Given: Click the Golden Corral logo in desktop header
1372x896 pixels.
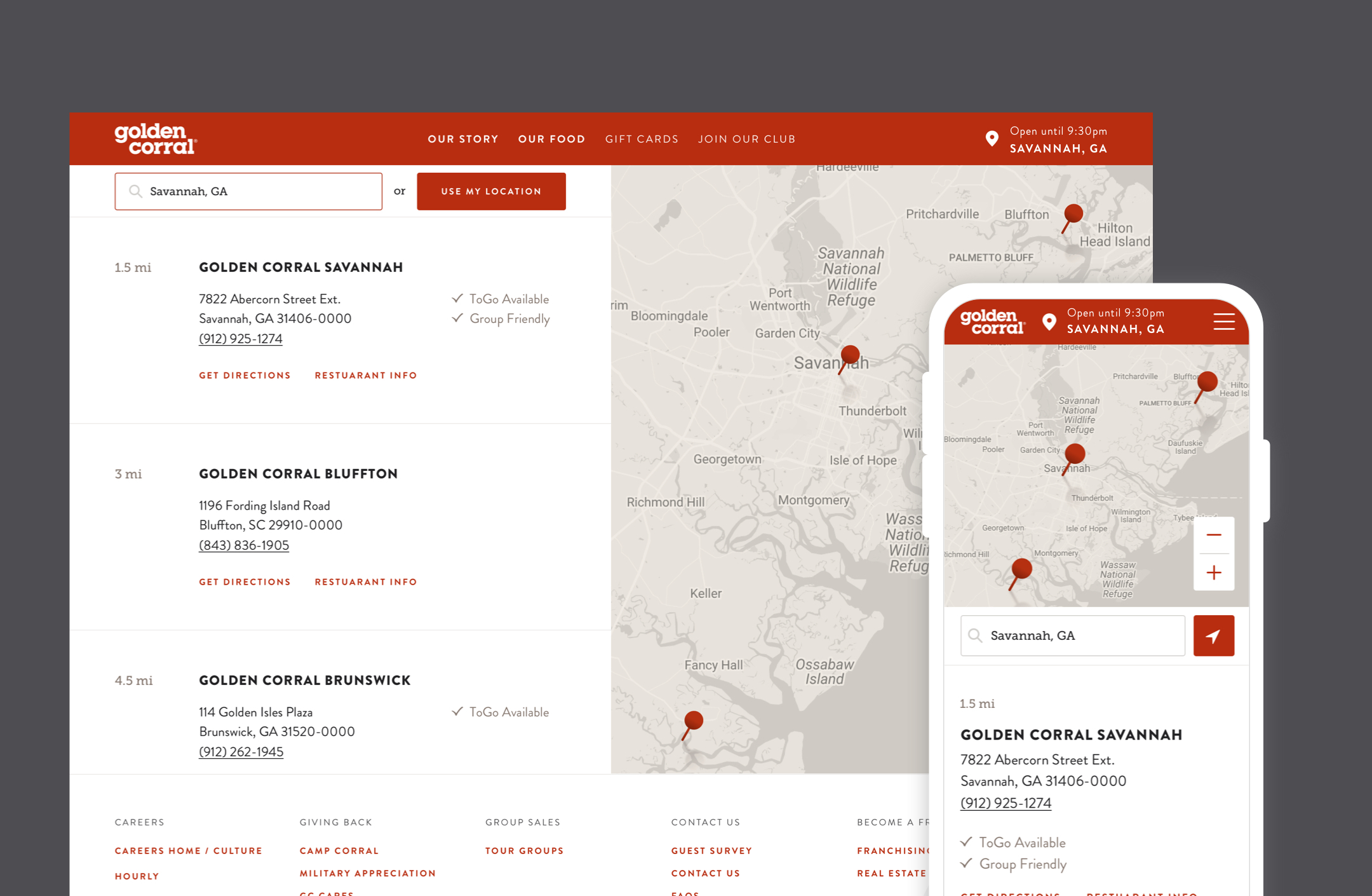Looking at the screenshot, I should [x=156, y=139].
